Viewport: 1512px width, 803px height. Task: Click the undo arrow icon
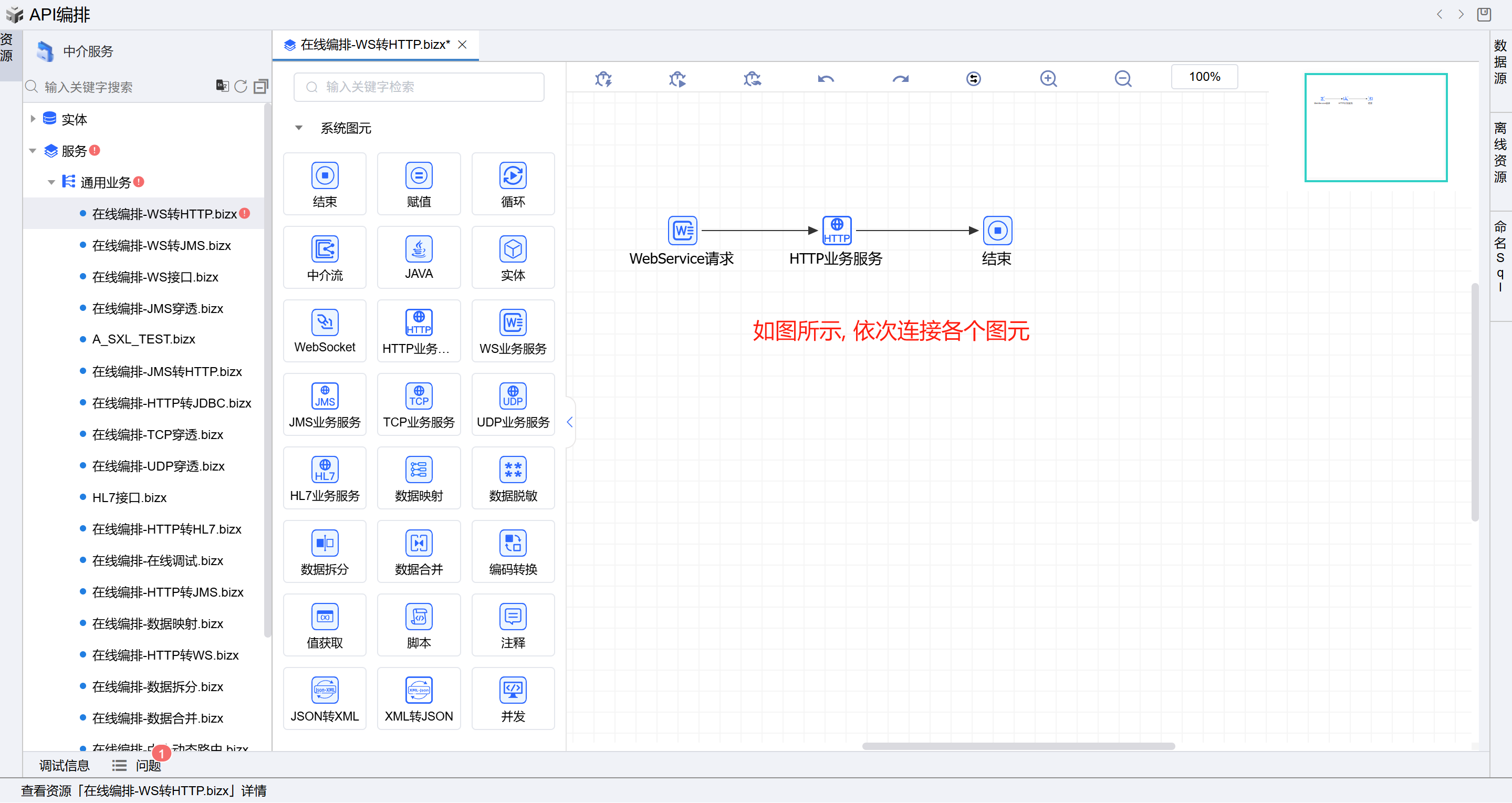(x=826, y=79)
